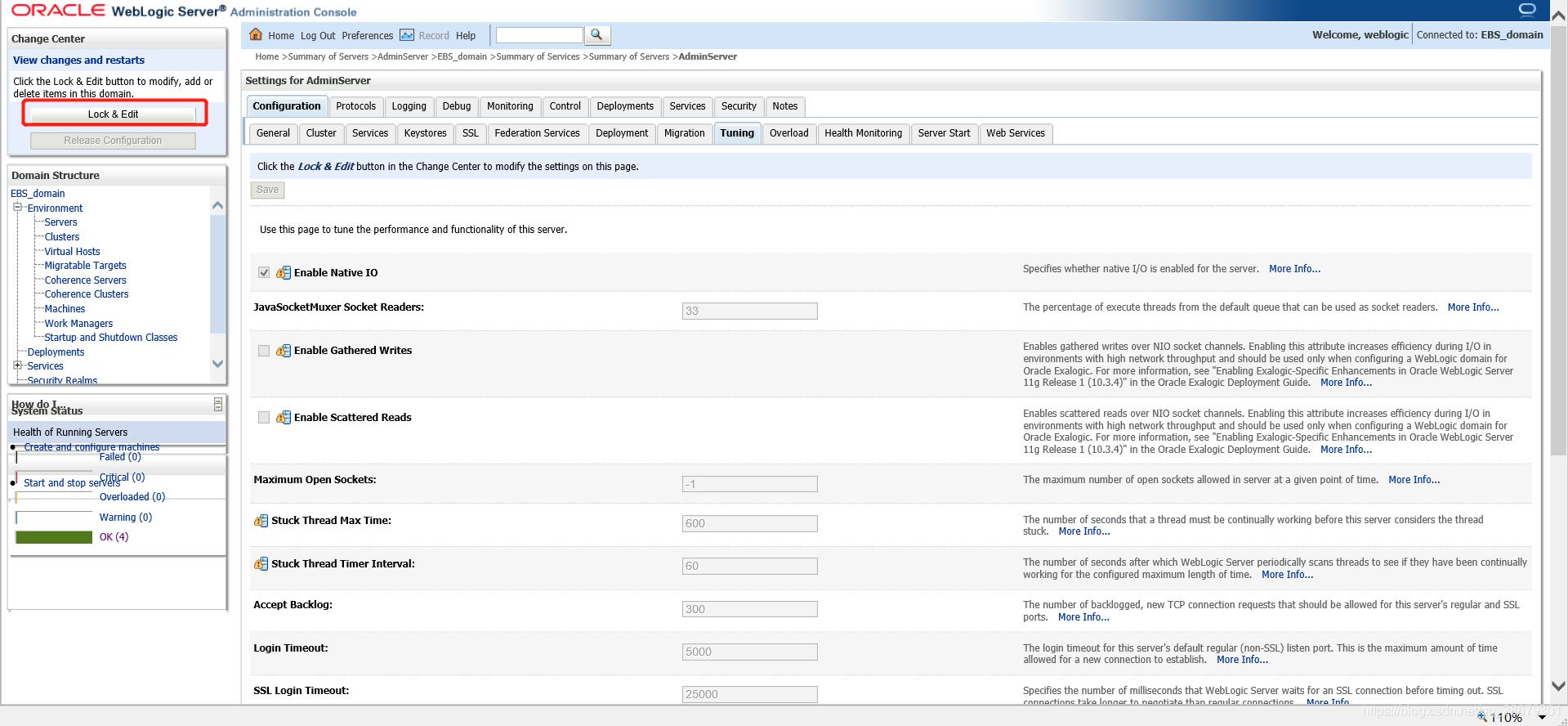Screen dimensions: 1568x726
Task: Open the OK (4) health link
Action: [114, 537]
